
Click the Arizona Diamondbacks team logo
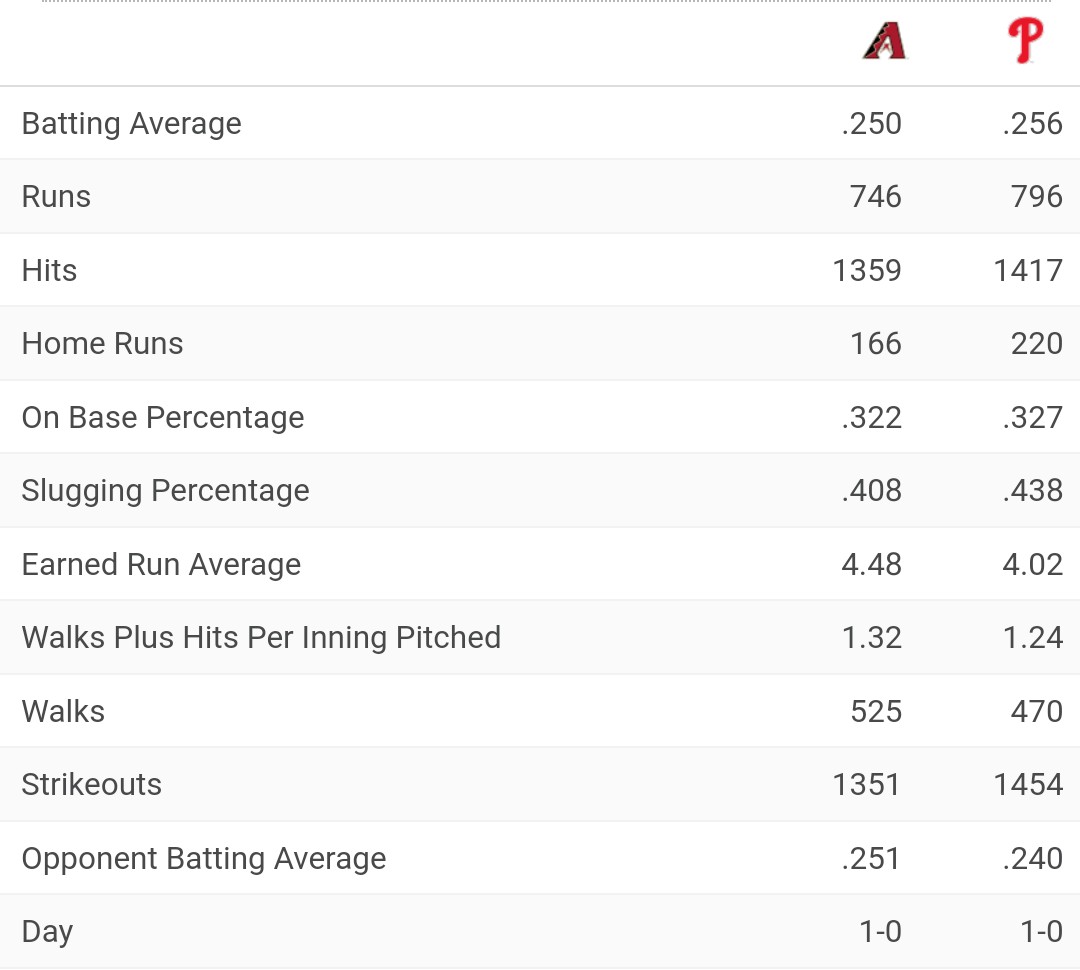[x=884, y=41]
